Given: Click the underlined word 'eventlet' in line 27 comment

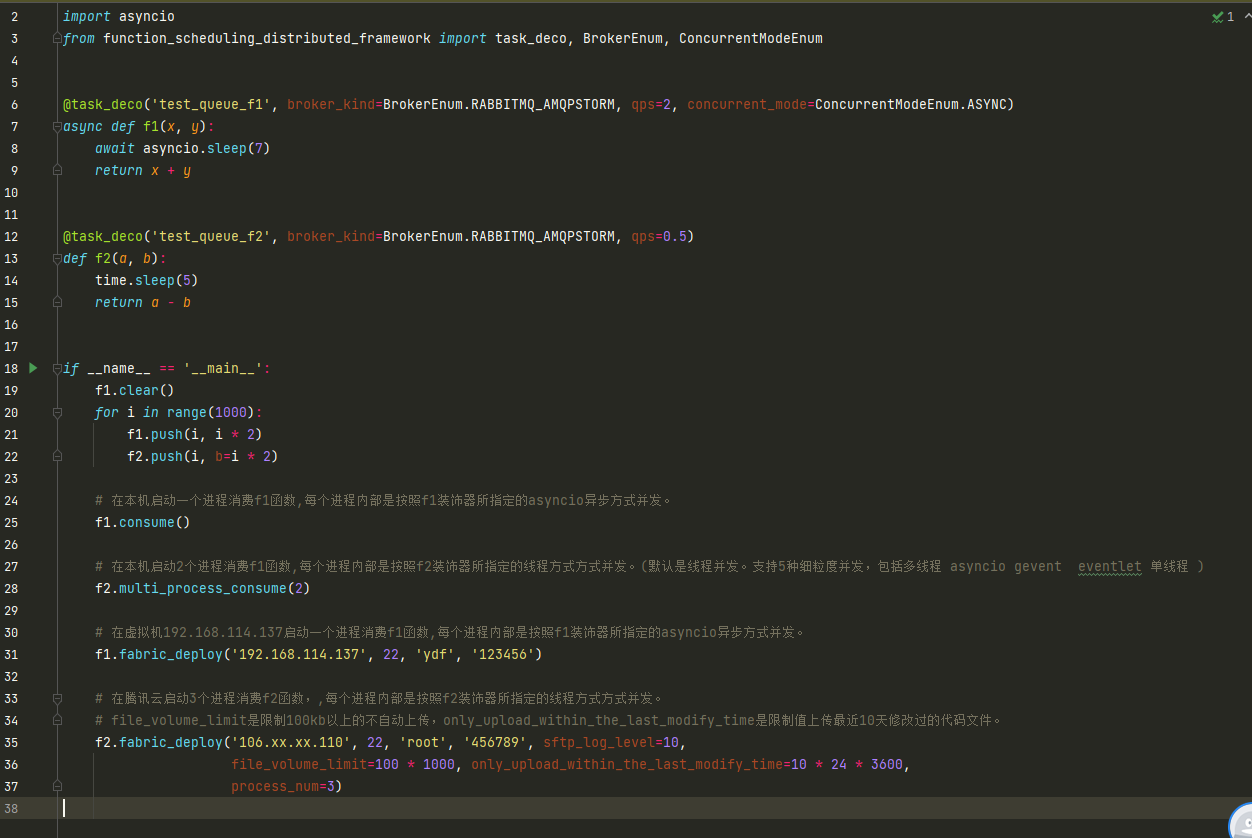Looking at the screenshot, I should point(1110,566).
